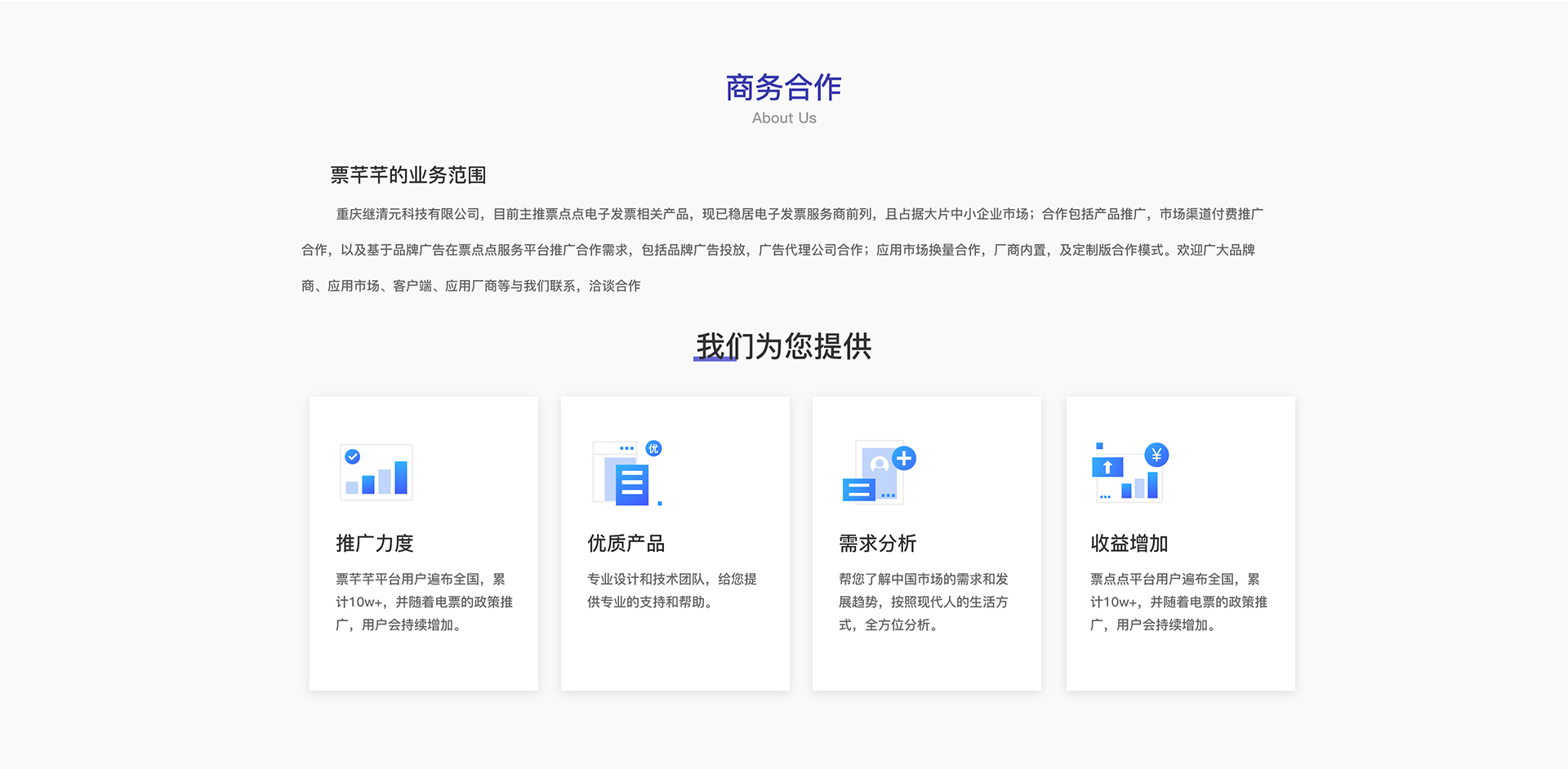The image size is (1568, 769).
Task: Click the 商务合作 page heading
Action: [x=783, y=88]
